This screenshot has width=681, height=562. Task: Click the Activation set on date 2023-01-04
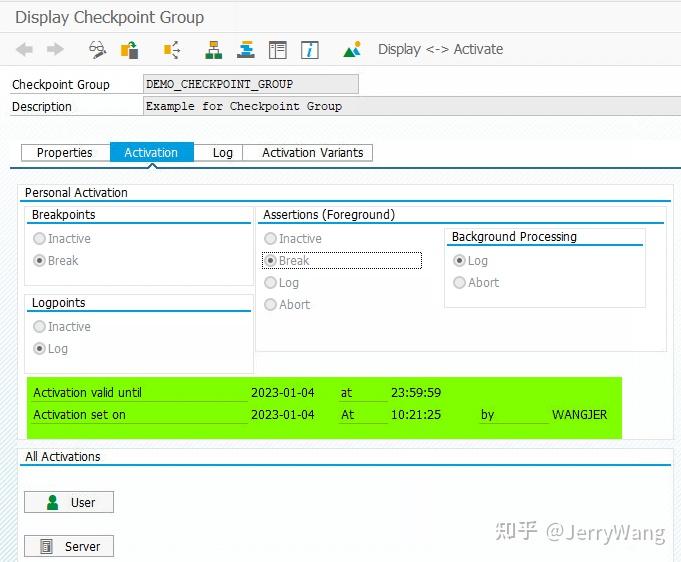[x=283, y=415]
